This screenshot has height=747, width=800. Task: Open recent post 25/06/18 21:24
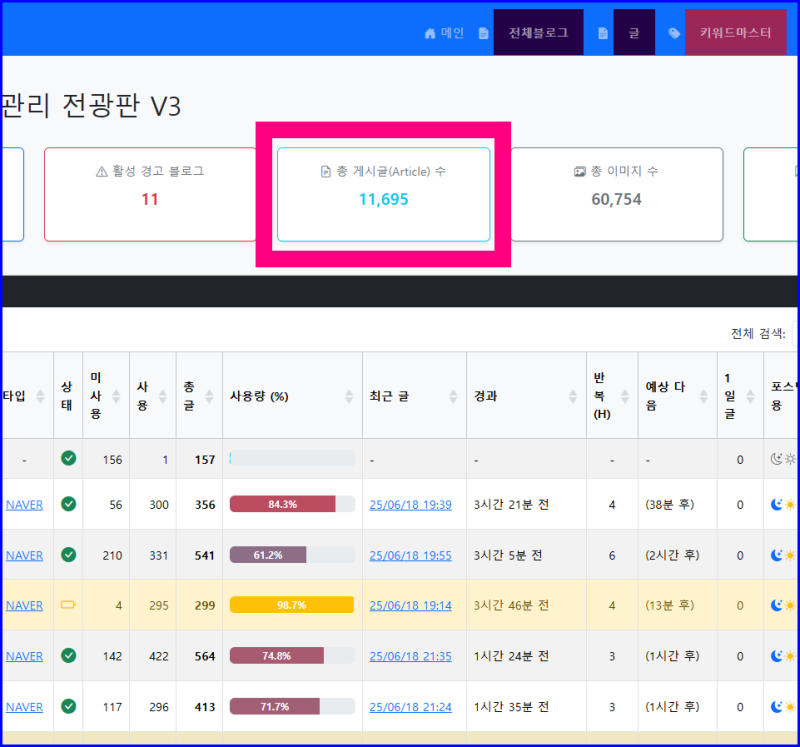pyautogui.click(x=410, y=707)
